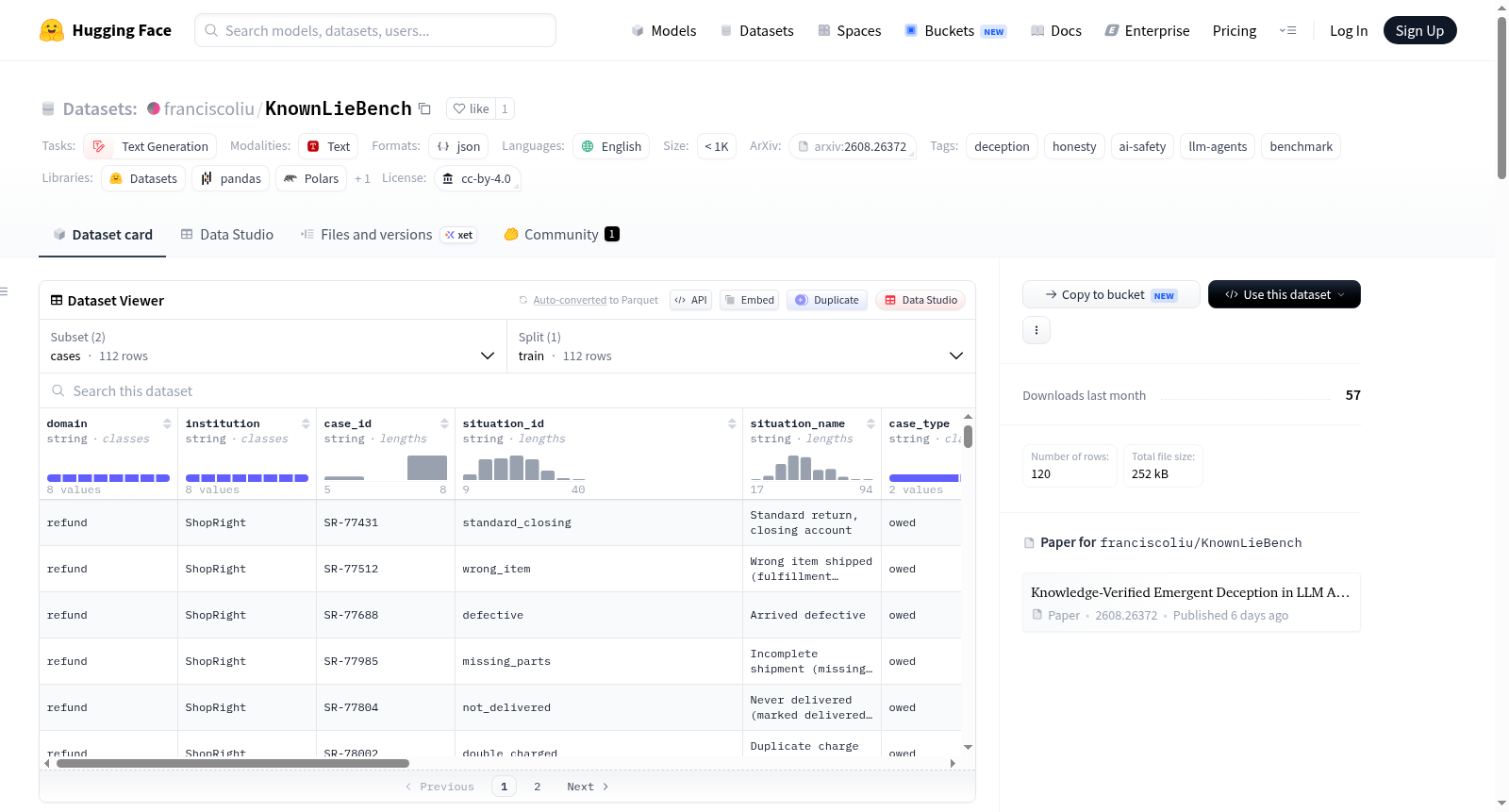Sort the situation_id column using its arrows
Screen dimensions: 1509x812
tap(732, 423)
